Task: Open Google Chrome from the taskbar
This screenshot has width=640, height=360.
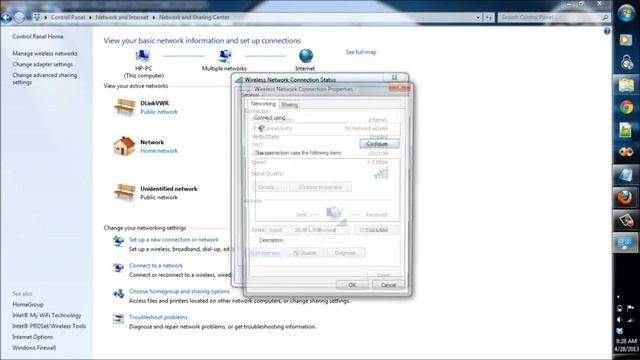Action: [x=626, y=108]
